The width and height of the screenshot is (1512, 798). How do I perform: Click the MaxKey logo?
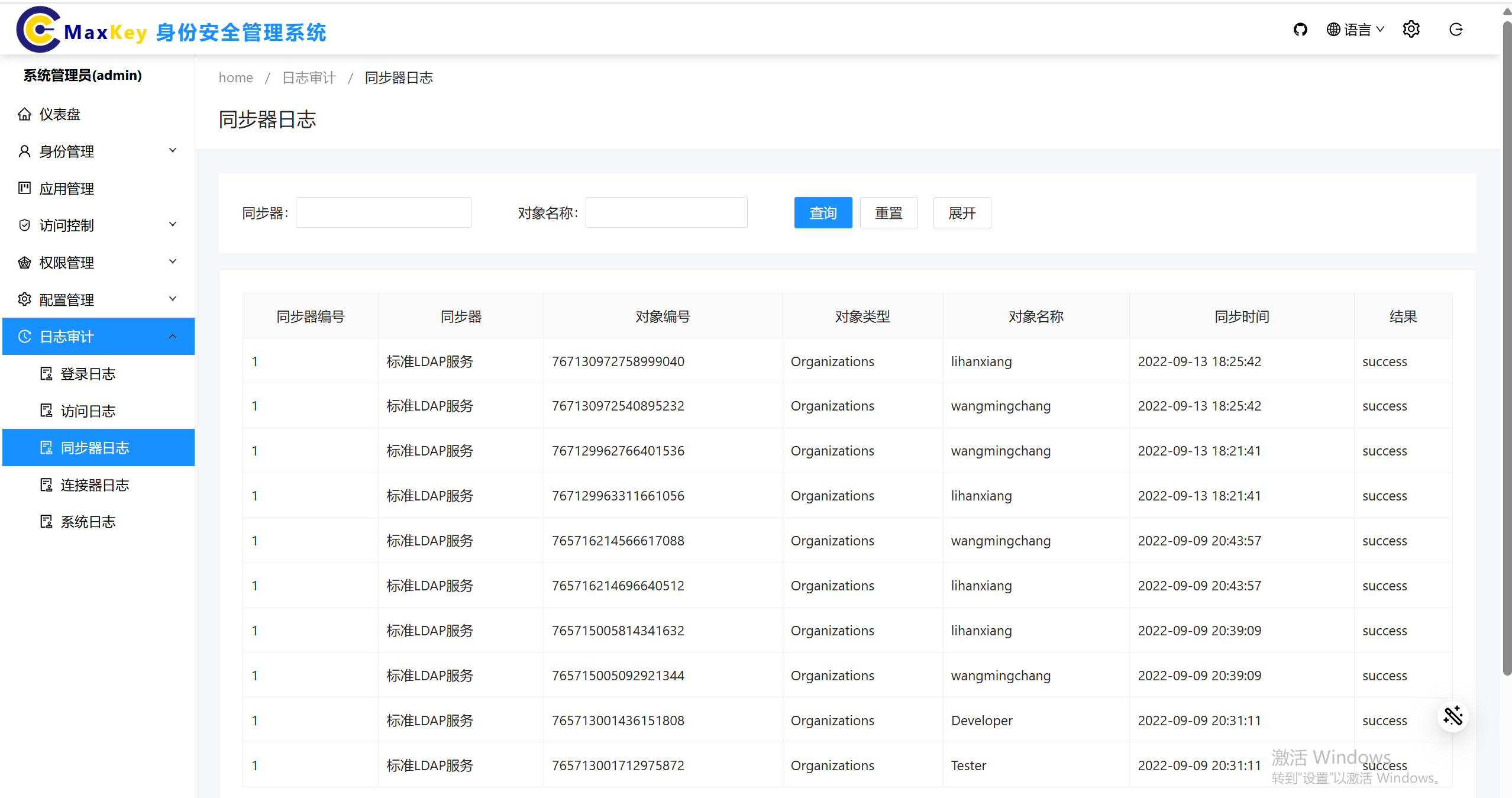39,30
